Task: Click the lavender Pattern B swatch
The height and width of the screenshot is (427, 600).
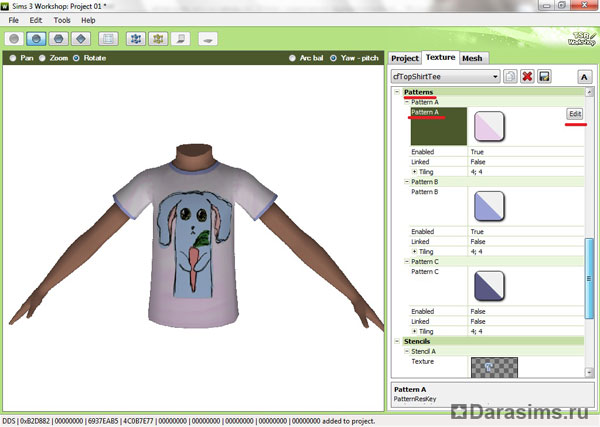Action: tap(489, 206)
